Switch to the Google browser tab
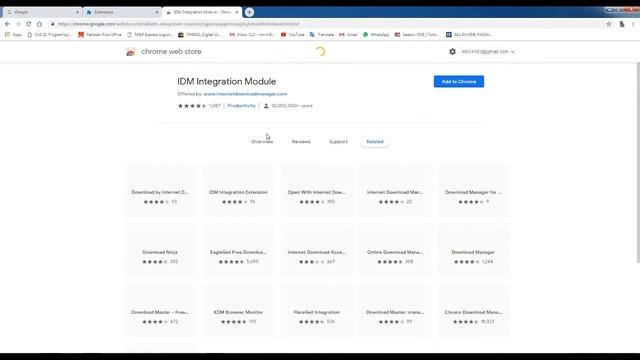The width and height of the screenshot is (640, 360). tap(42, 12)
